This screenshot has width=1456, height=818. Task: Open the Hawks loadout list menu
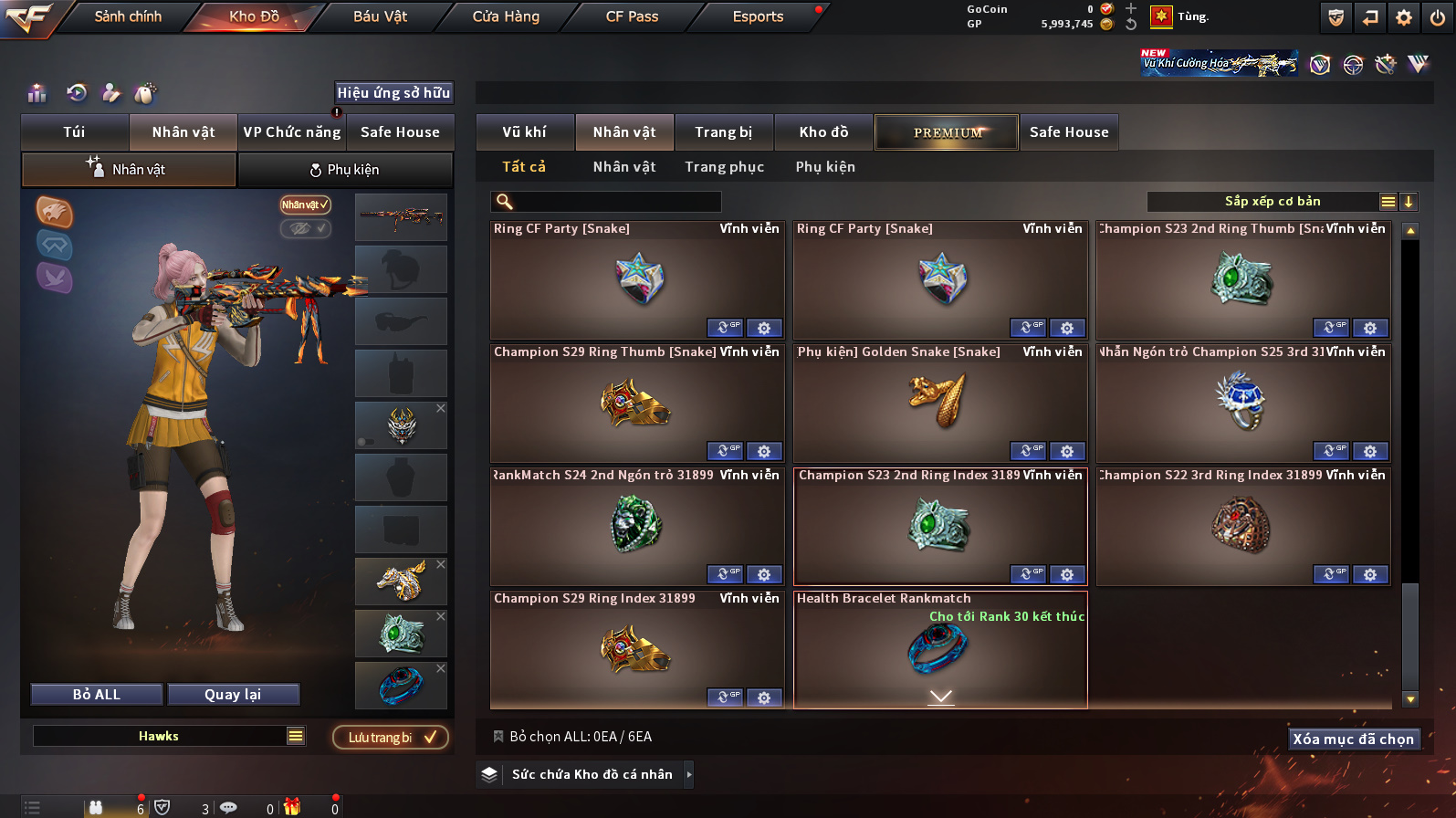[296, 736]
